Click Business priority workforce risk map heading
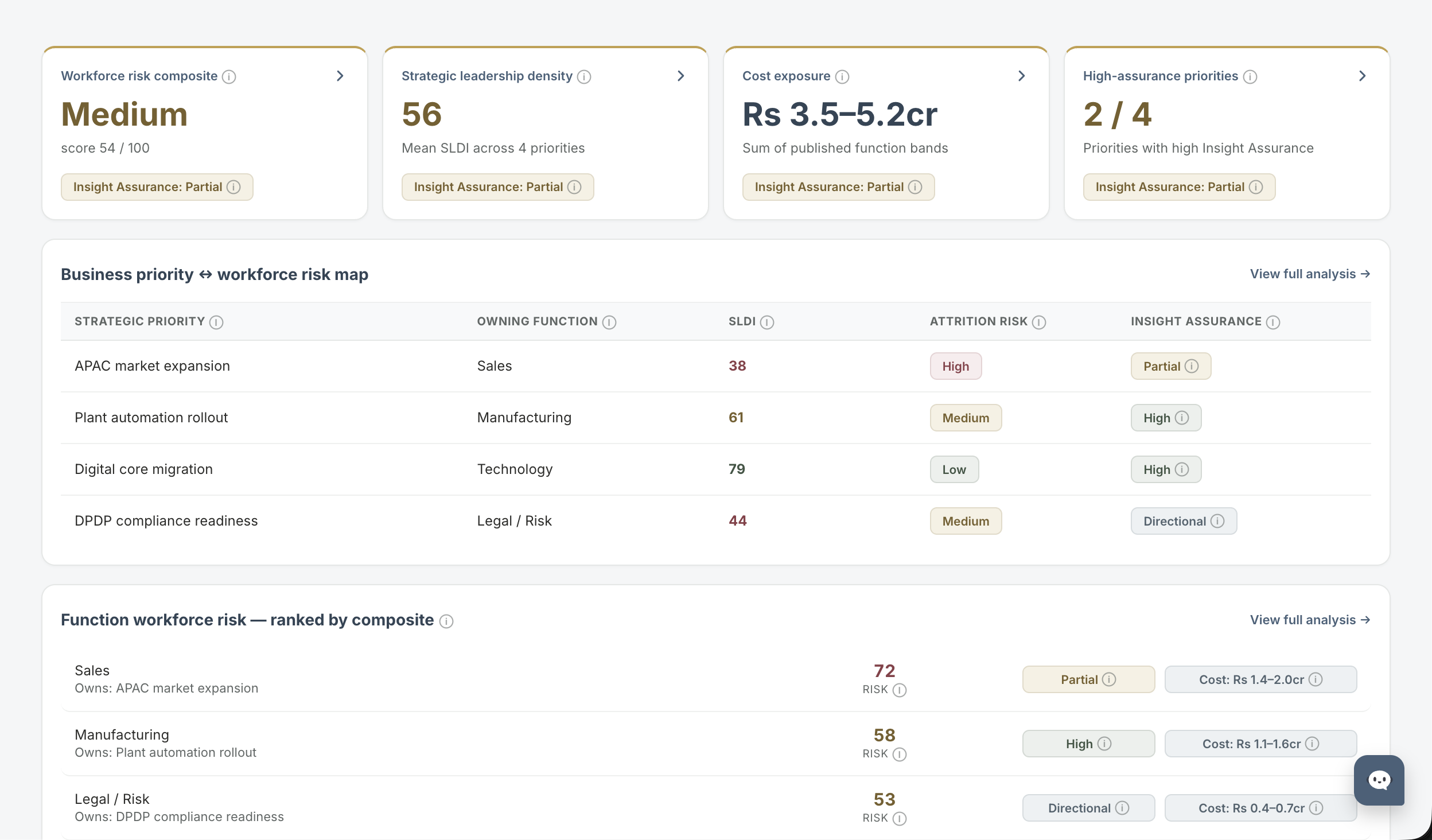 (x=215, y=274)
